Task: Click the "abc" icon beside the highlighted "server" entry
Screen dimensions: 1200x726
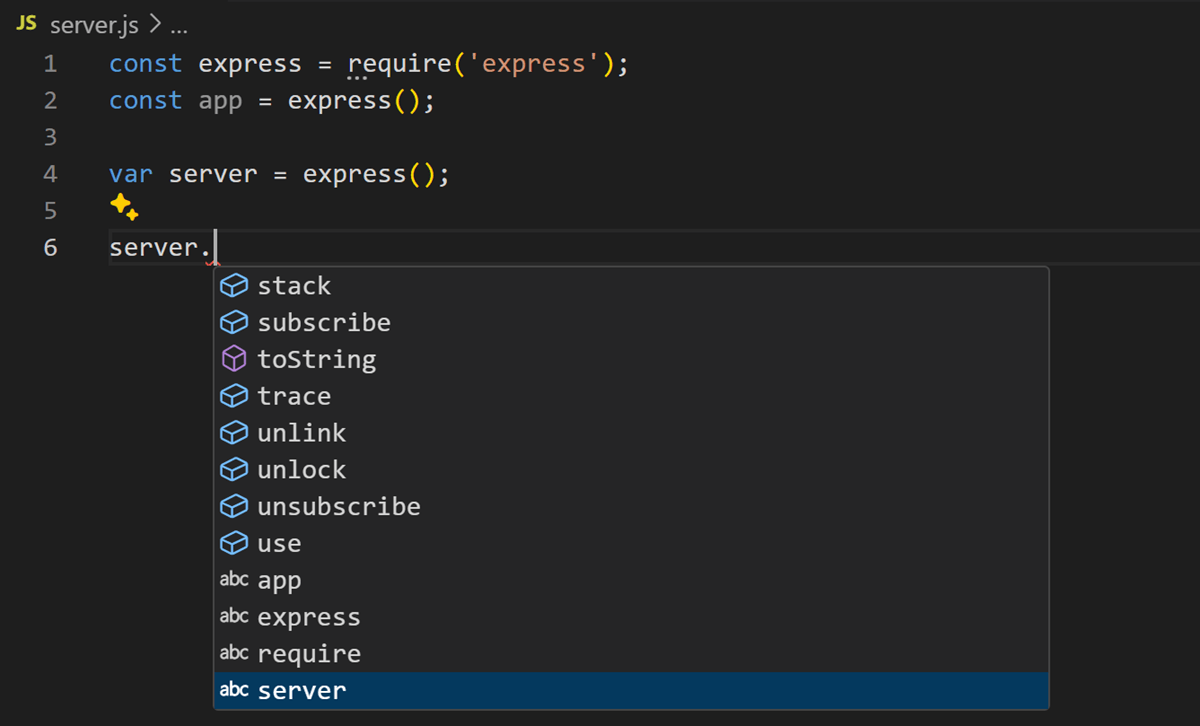Action: click(233, 690)
